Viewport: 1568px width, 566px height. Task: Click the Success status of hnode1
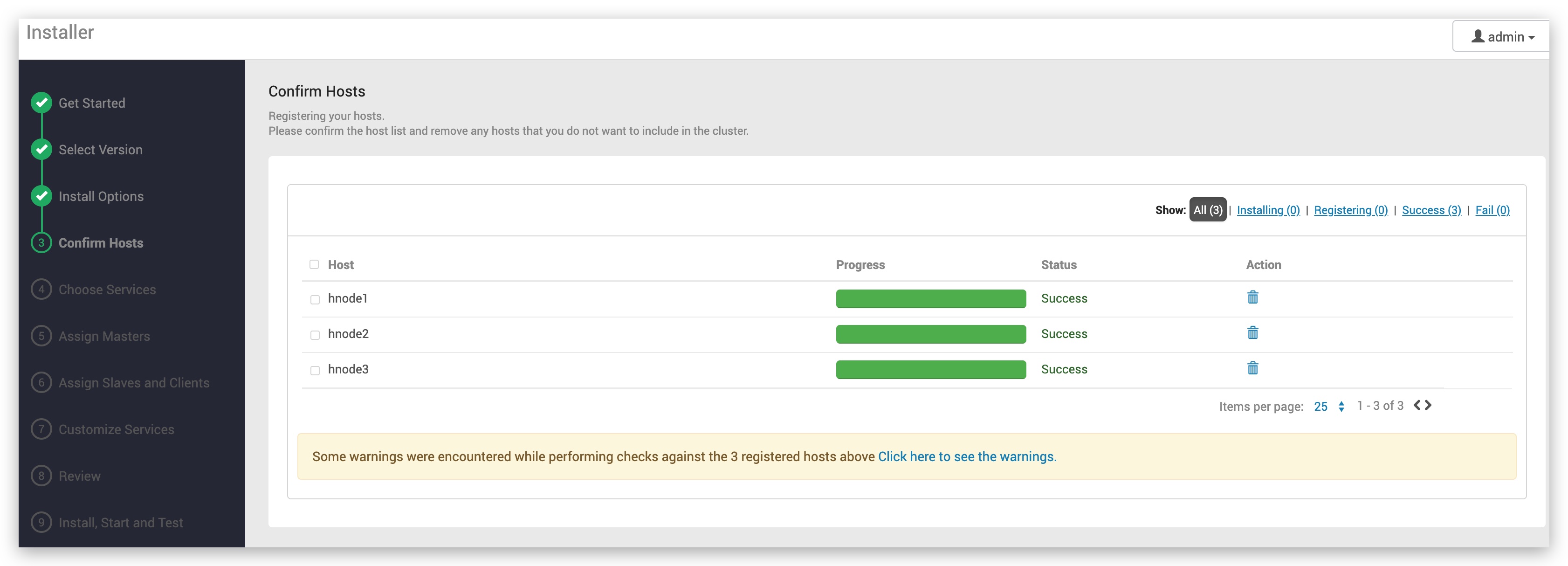click(1064, 298)
